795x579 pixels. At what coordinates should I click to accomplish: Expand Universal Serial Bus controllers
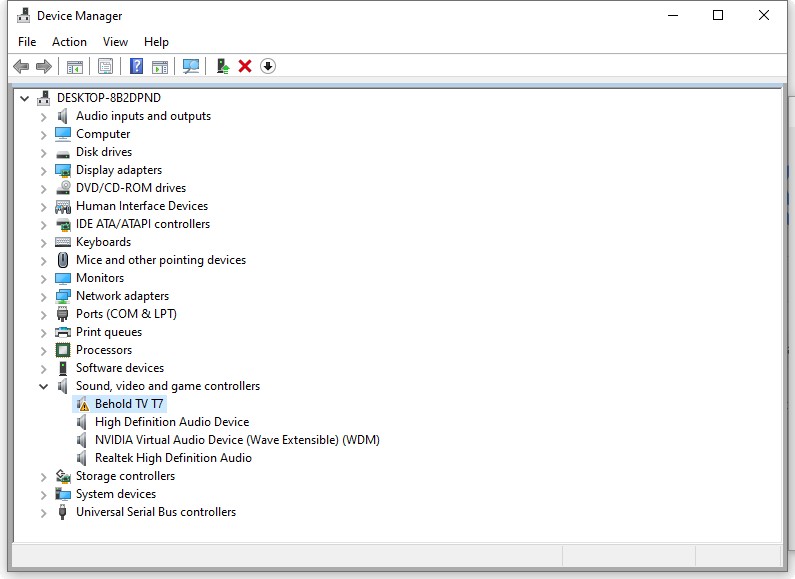[43, 512]
